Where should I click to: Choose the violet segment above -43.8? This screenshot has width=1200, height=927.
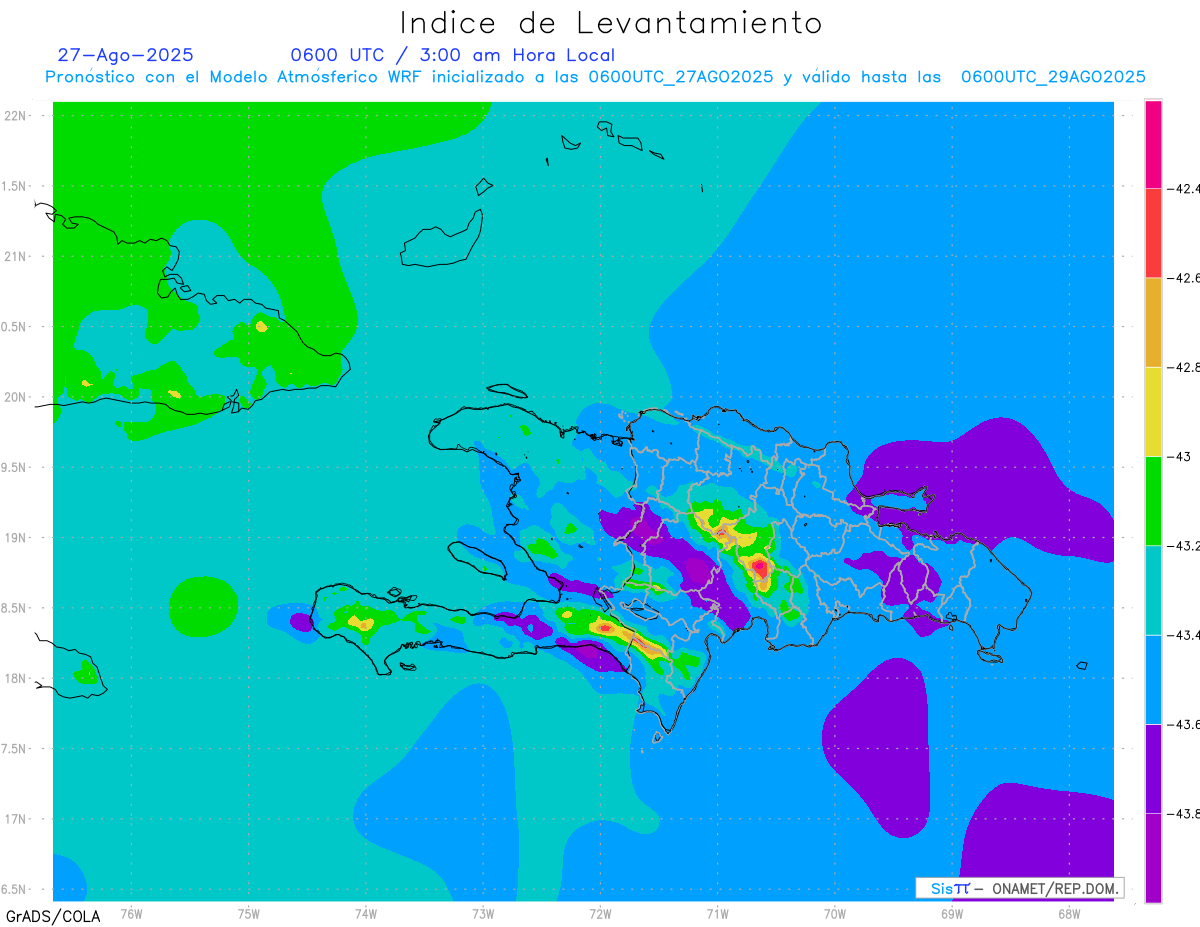[x=1153, y=768]
